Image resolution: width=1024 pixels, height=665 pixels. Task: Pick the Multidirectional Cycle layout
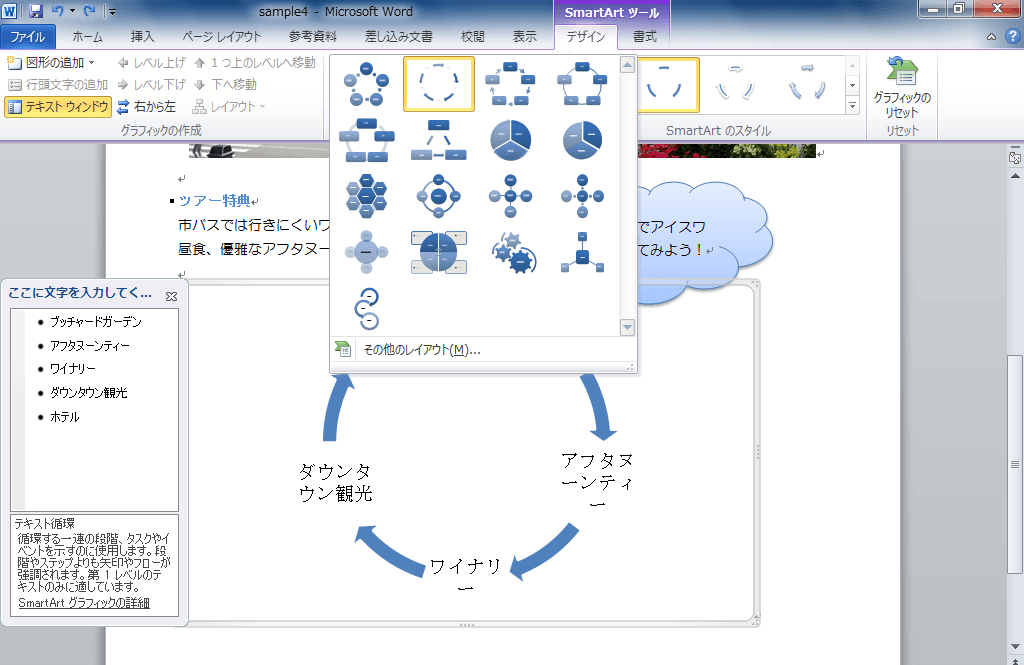click(x=439, y=140)
